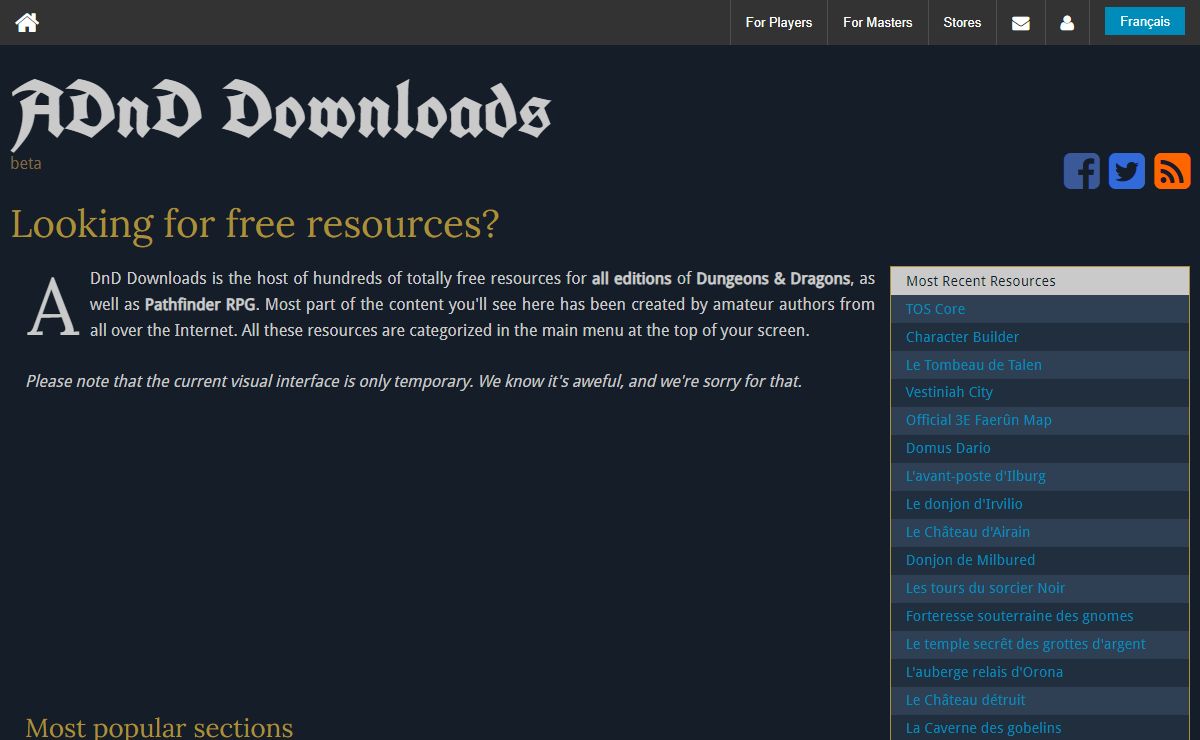Click the Most Recent Resources header
The width and height of the screenshot is (1200, 740).
click(1040, 281)
